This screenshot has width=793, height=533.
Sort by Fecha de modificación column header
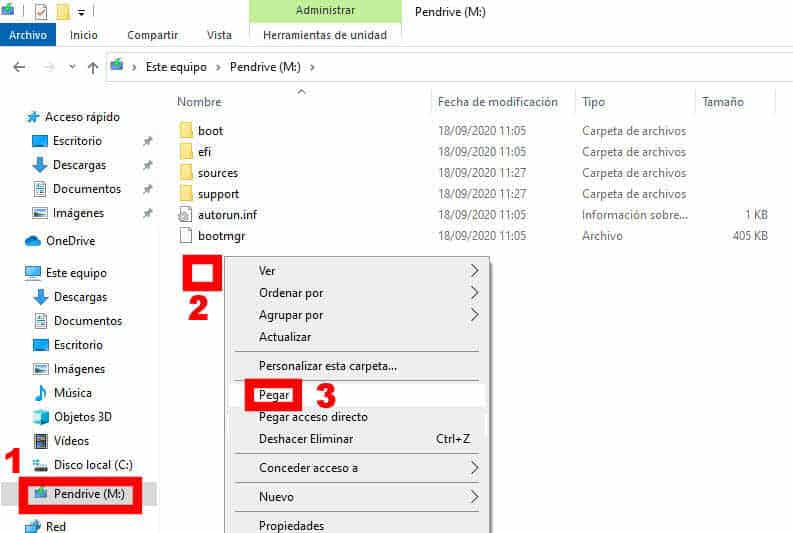(497, 102)
